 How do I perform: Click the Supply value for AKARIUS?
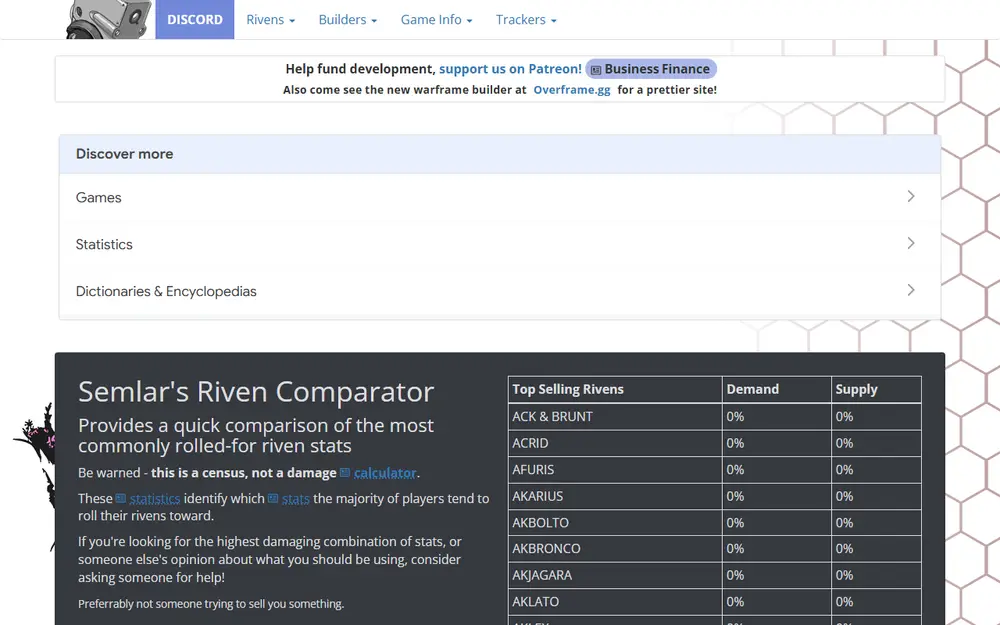pos(876,496)
